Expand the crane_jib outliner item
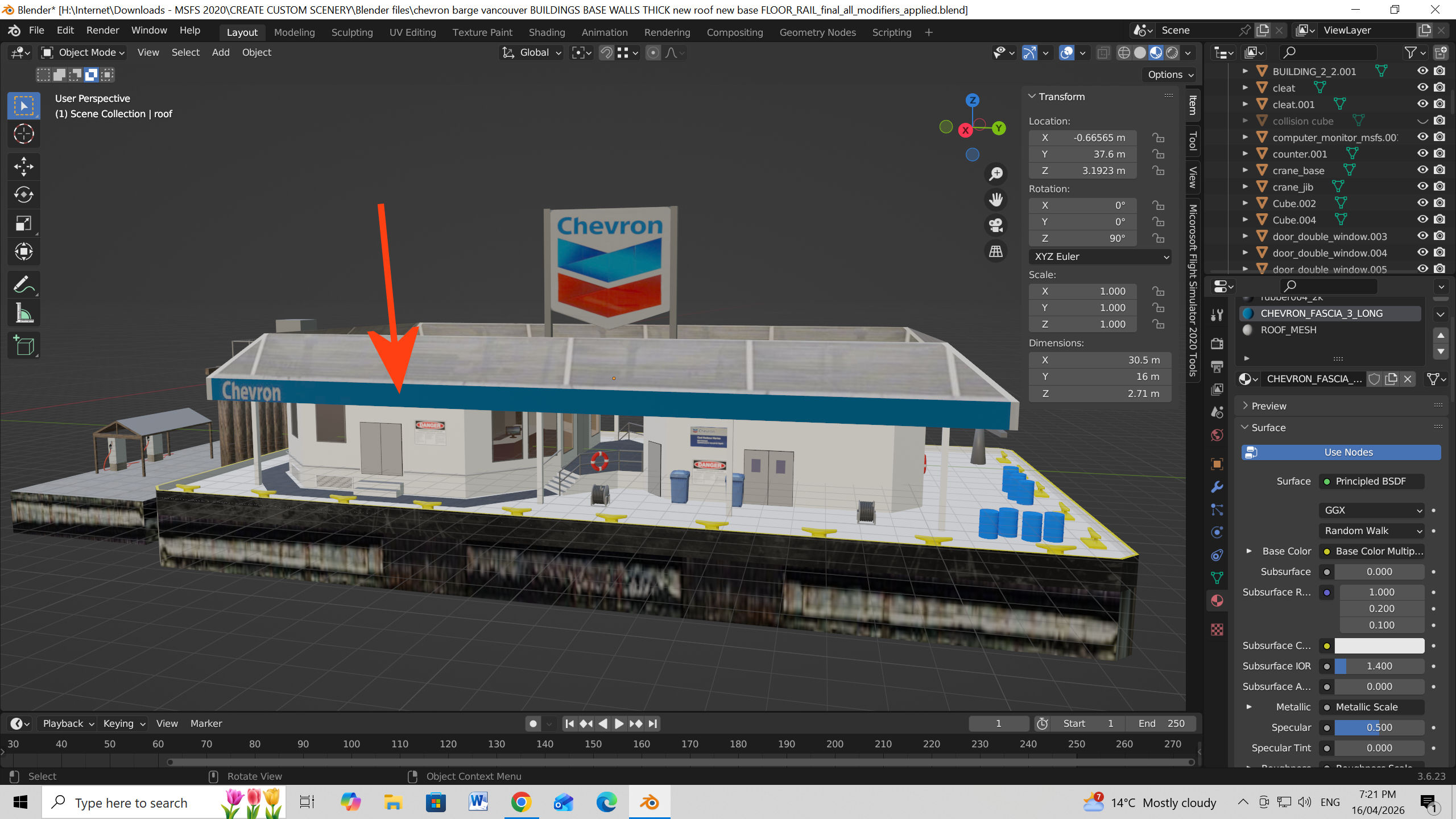The image size is (1456, 819). tap(1245, 187)
